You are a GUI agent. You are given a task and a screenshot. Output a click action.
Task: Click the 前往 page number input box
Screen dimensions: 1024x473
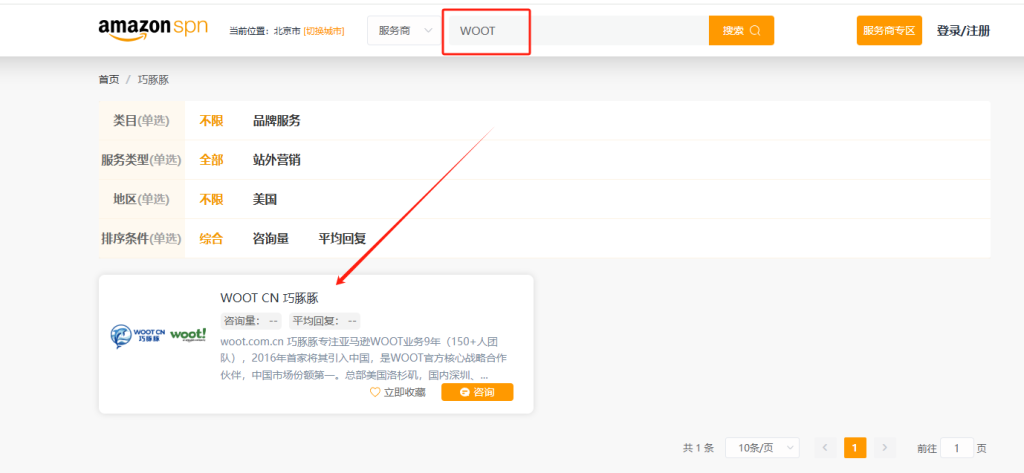(957, 448)
